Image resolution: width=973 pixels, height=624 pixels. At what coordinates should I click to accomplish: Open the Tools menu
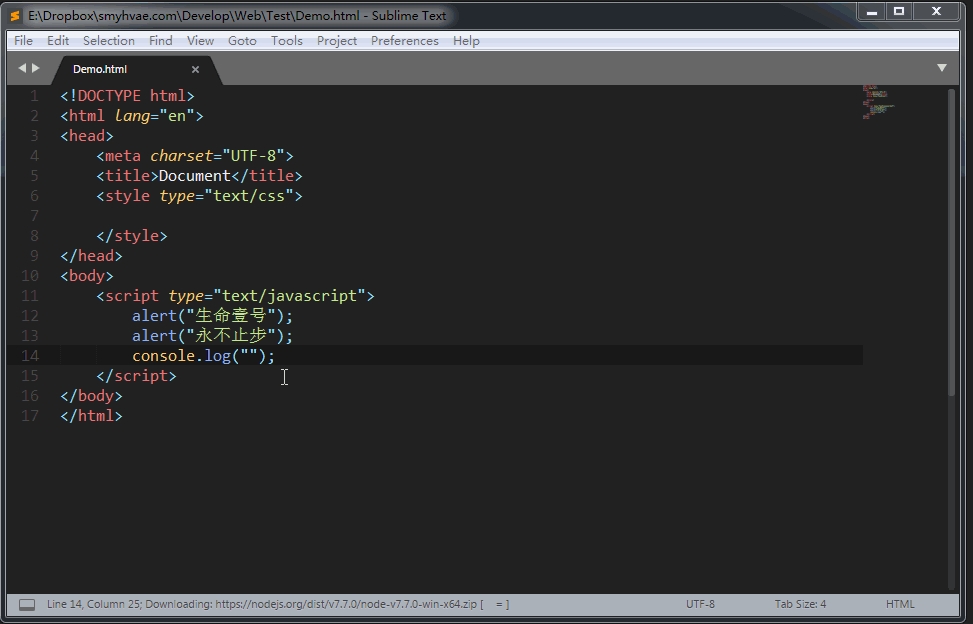(x=286, y=41)
